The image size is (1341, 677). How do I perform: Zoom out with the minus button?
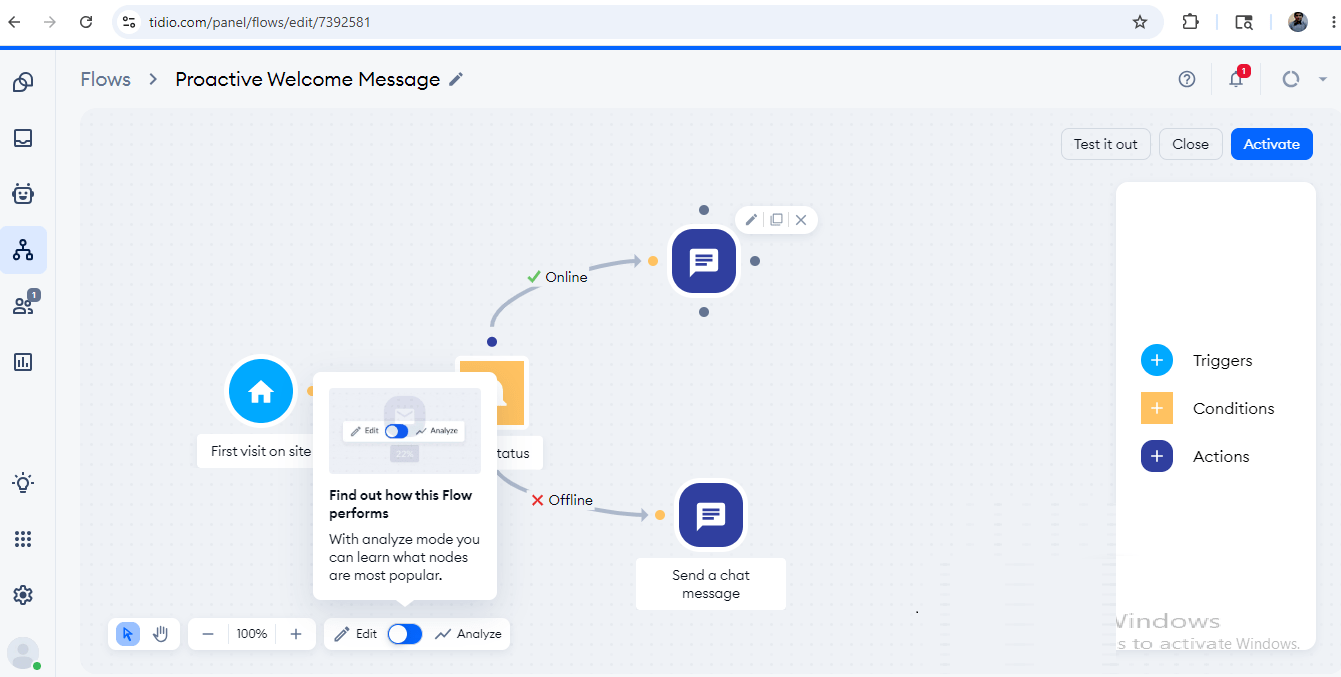(x=208, y=634)
